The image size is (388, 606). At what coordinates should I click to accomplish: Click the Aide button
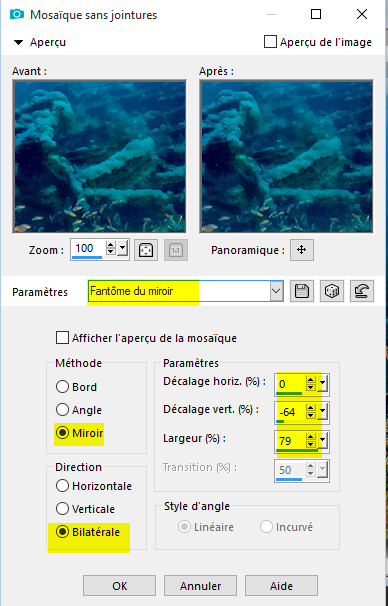281,586
